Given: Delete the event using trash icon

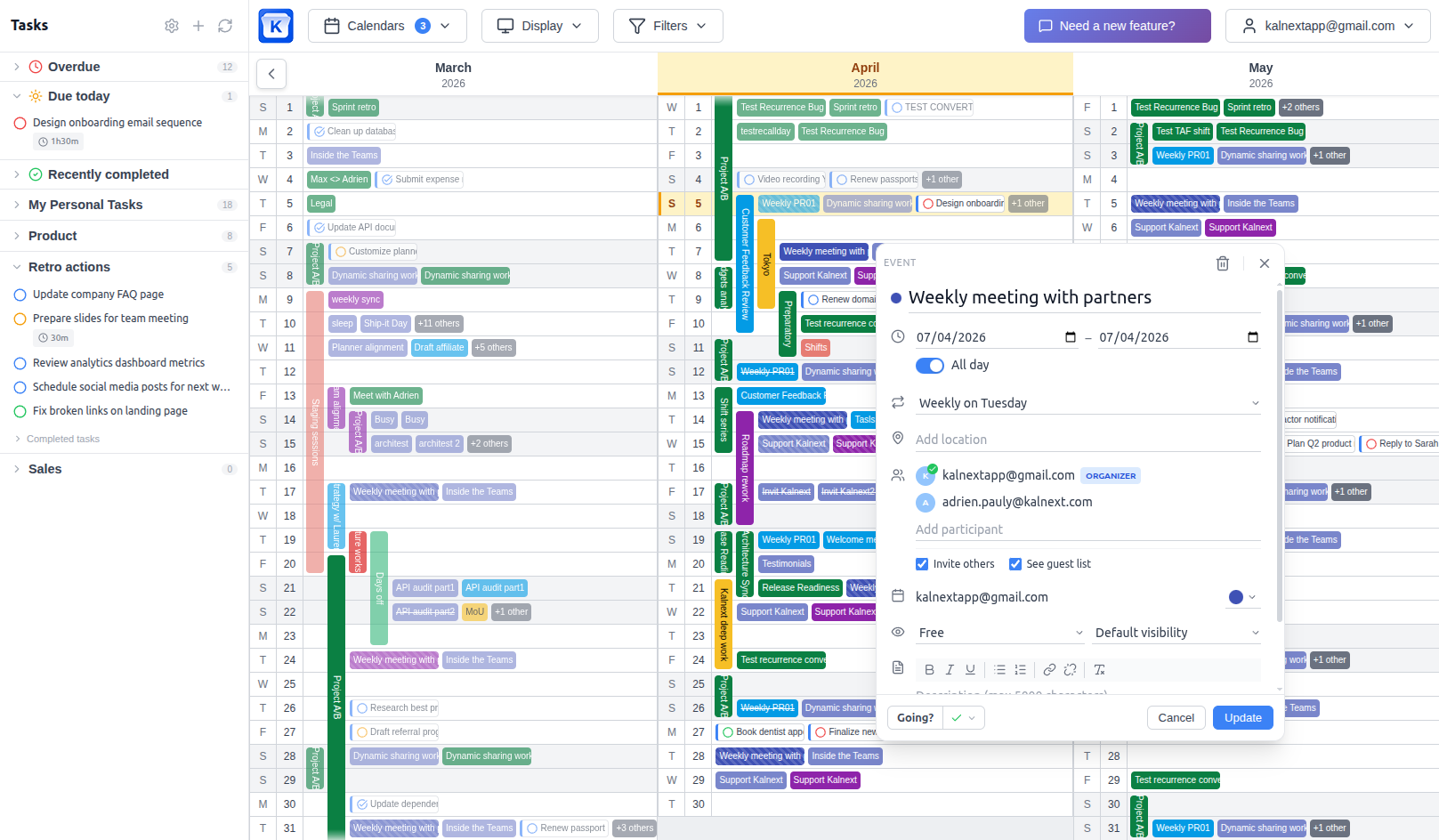Looking at the screenshot, I should 1223,263.
